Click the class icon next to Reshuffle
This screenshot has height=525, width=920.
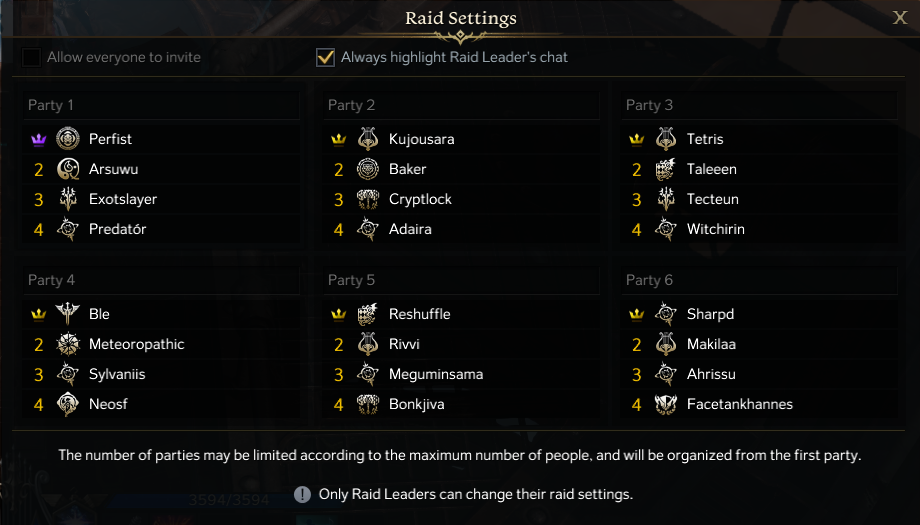click(368, 314)
